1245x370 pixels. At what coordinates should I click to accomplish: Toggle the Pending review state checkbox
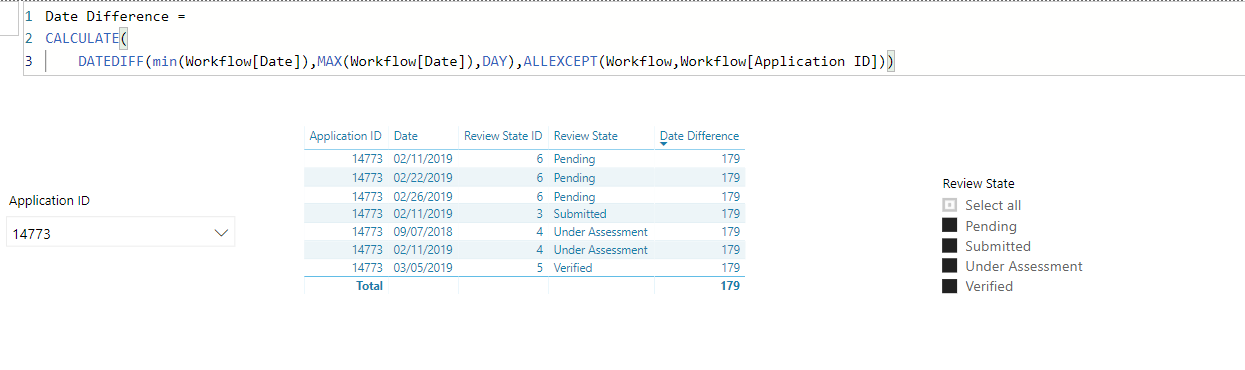click(949, 226)
